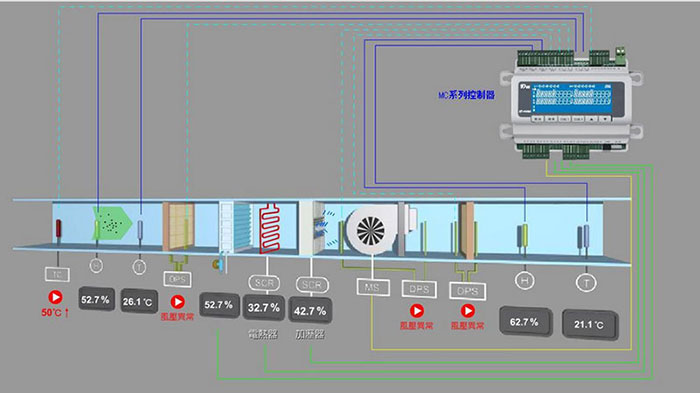Click the supply air H humidity sensor
The width and height of the screenshot is (700, 393).
tap(525, 280)
